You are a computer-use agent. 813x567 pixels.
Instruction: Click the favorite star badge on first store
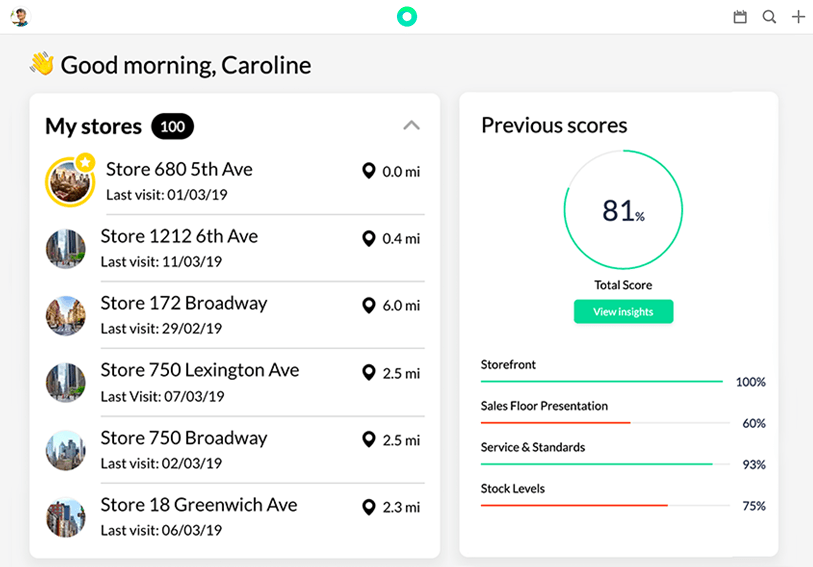pyautogui.click(x=85, y=163)
